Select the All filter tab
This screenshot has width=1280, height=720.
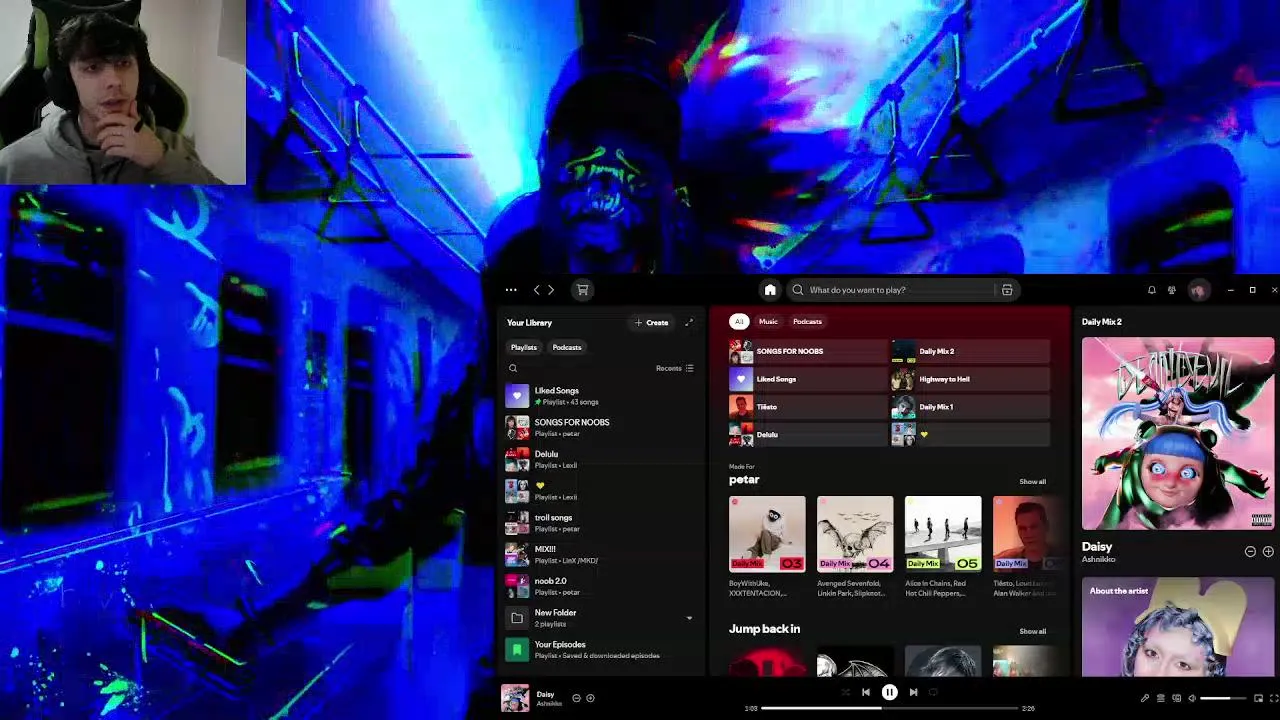739,321
